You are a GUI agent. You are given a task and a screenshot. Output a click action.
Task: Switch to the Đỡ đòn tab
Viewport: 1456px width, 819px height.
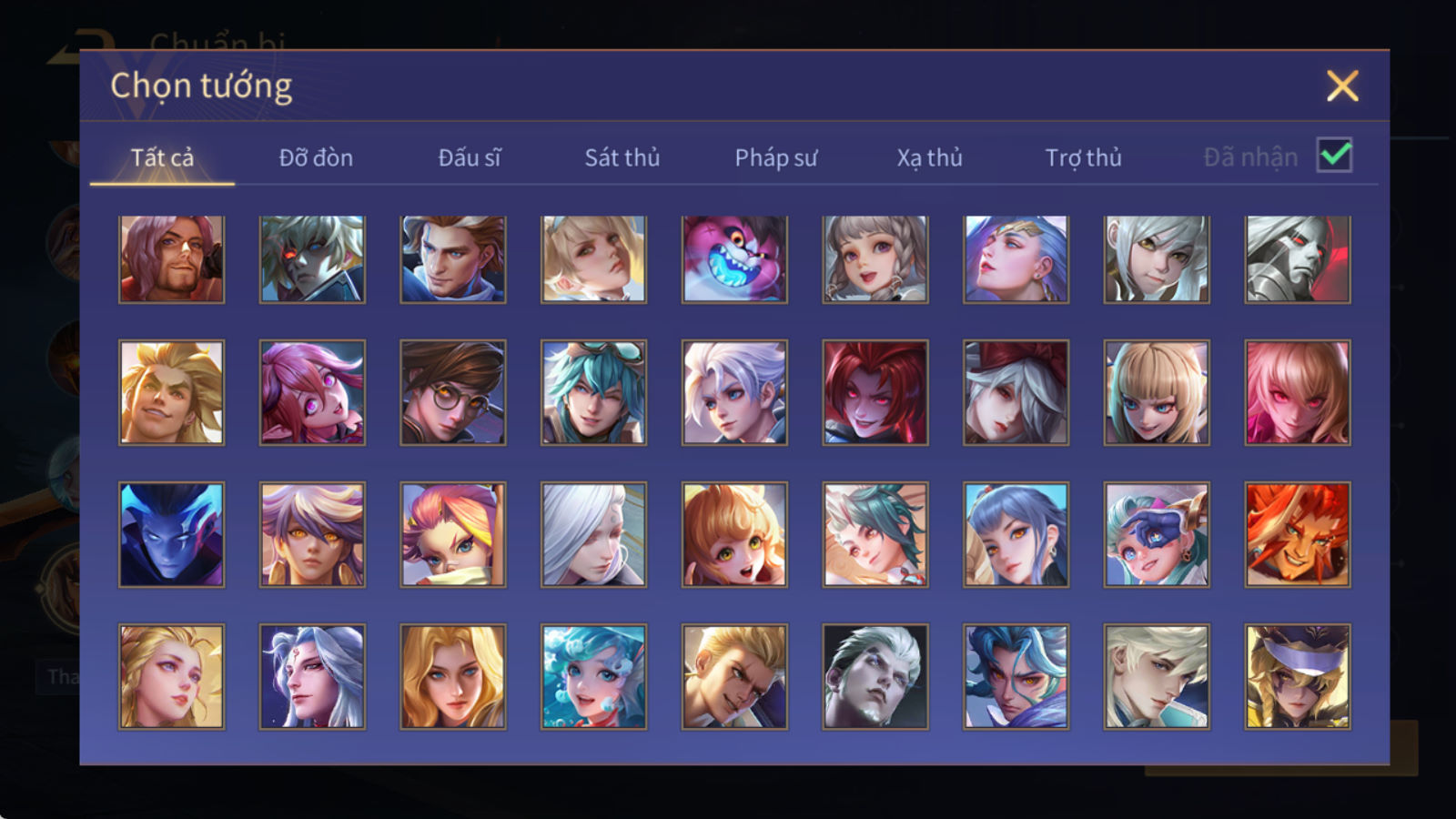pyautogui.click(x=316, y=157)
